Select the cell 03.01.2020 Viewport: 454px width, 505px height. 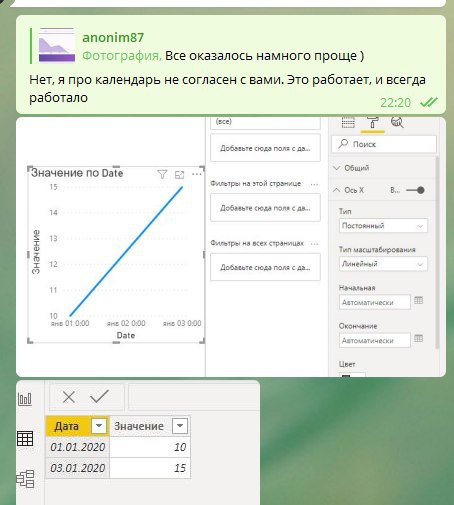(x=78, y=468)
